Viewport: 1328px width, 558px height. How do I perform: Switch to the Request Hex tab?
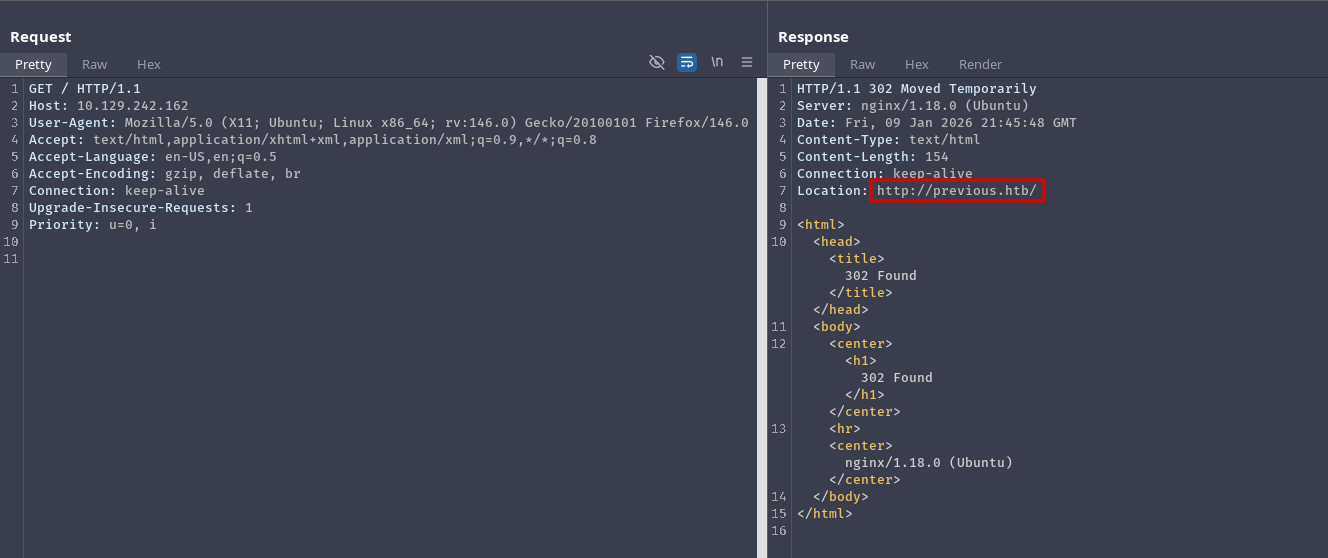(149, 64)
